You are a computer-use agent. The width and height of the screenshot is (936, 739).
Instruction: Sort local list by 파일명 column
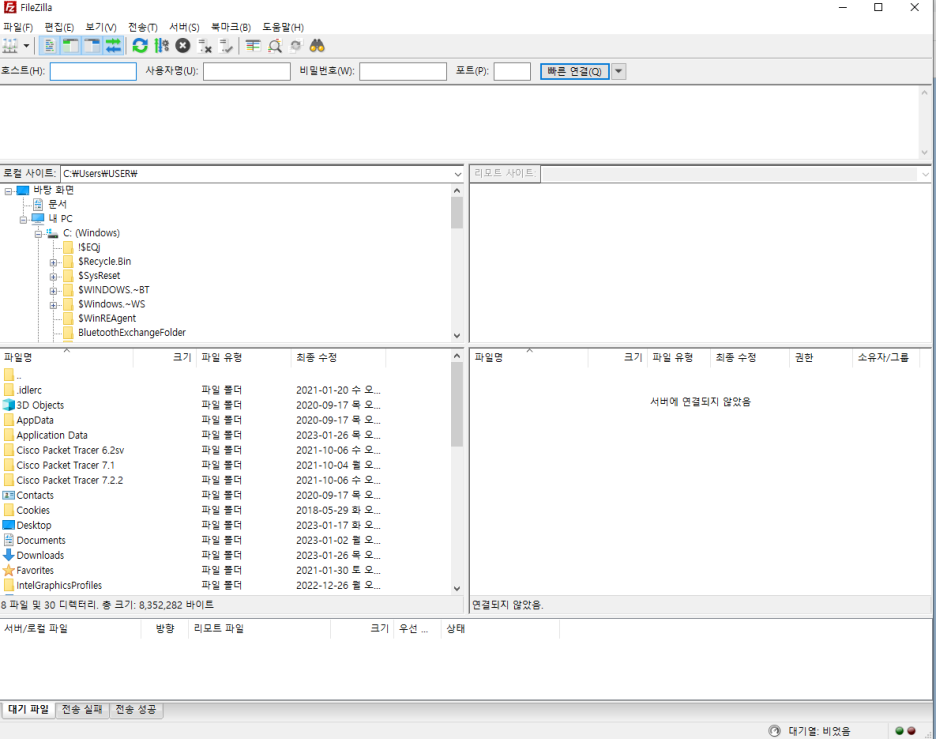[66, 357]
